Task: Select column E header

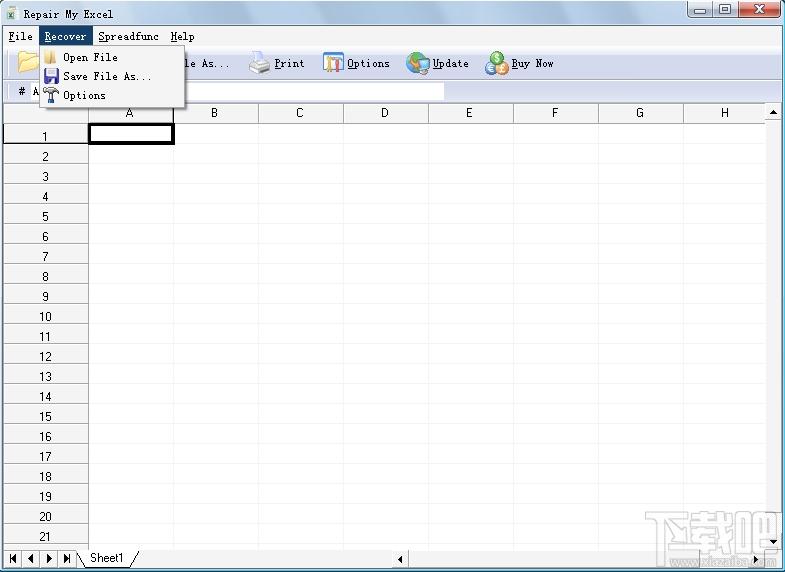Action: [471, 113]
